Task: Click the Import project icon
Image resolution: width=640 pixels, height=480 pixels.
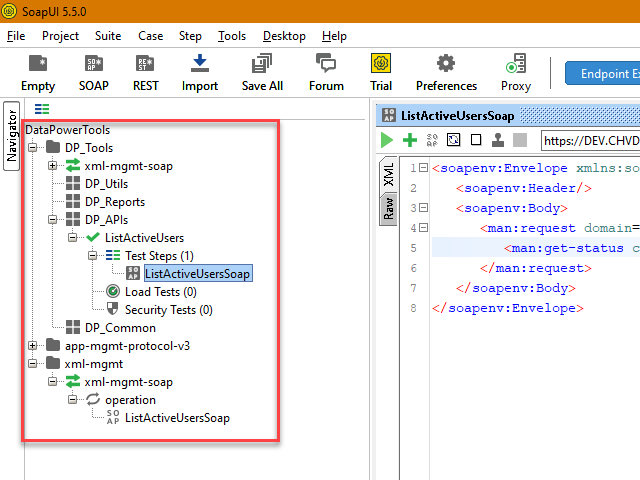Action: coord(200,71)
